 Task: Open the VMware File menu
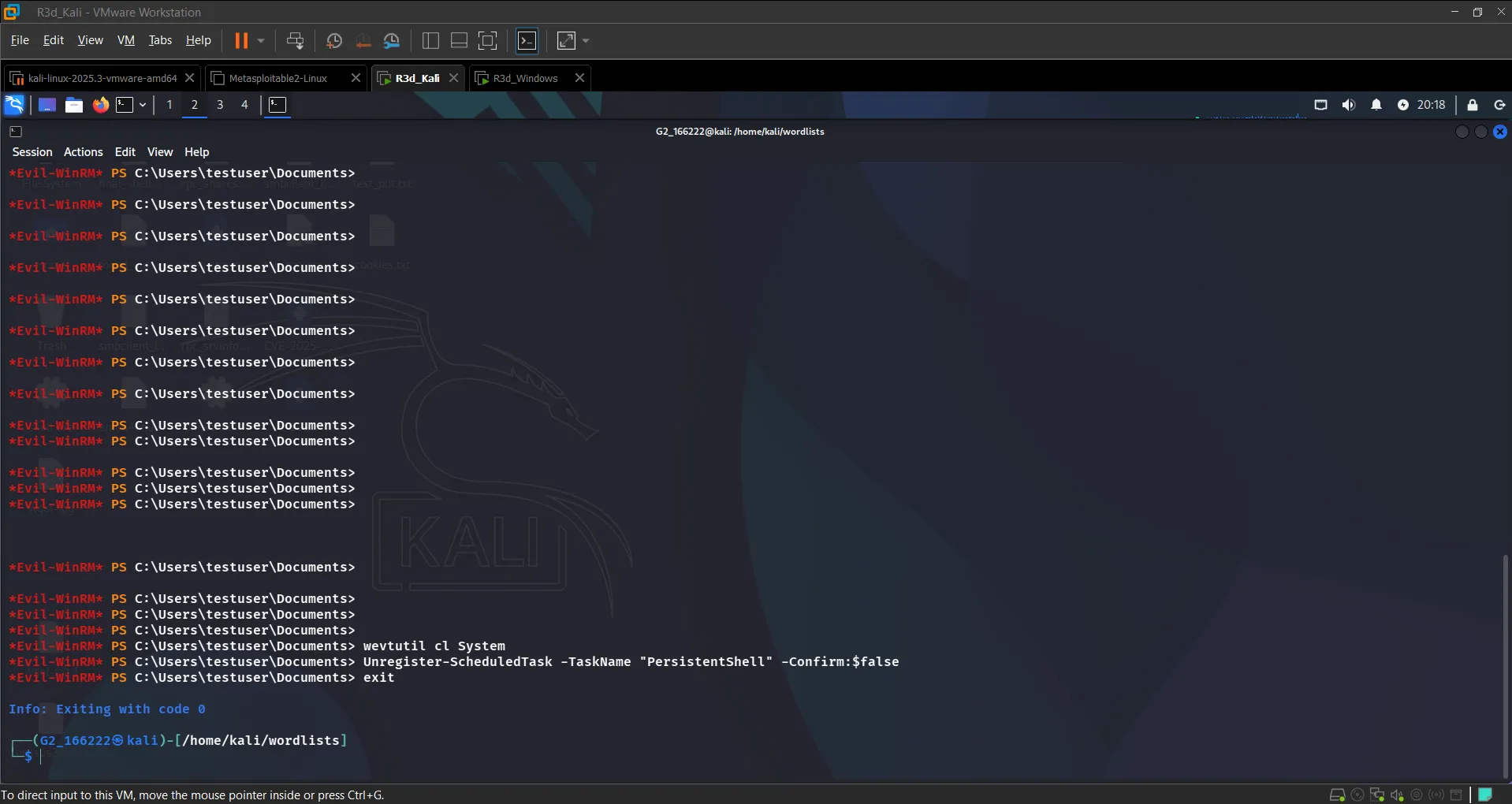(x=20, y=40)
